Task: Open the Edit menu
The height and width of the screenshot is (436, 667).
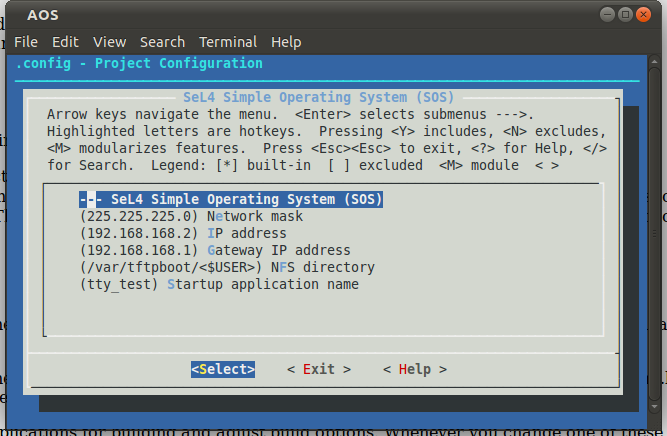Action: pos(65,42)
